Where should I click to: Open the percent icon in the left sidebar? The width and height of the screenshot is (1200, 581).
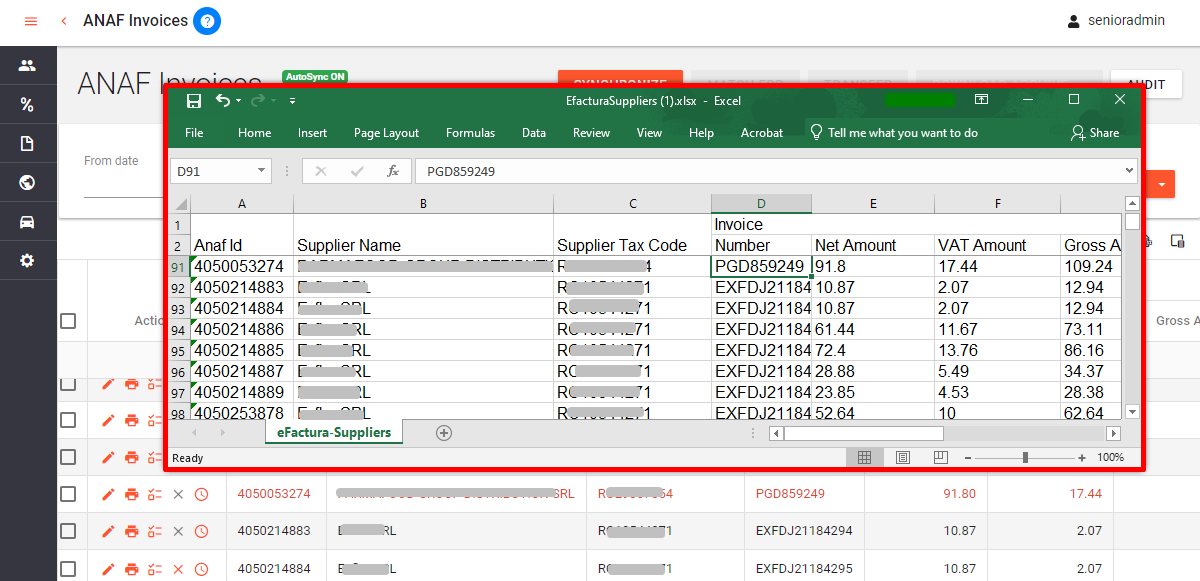click(x=27, y=105)
